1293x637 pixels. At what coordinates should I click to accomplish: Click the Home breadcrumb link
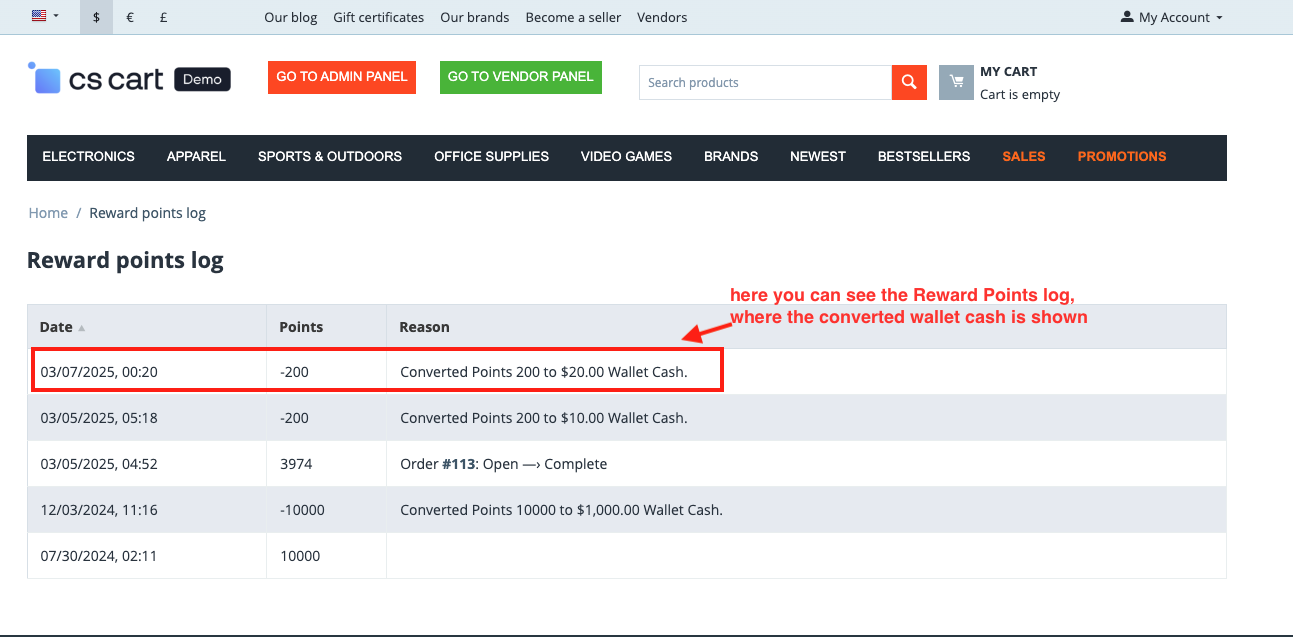[48, 213]
